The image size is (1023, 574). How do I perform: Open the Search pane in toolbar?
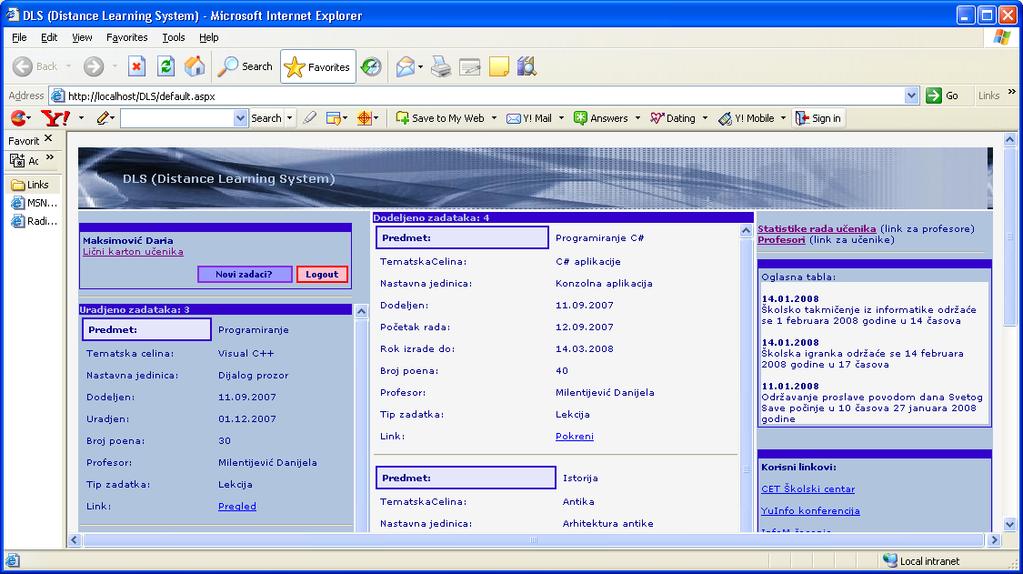pyautogui.click(x=245, y=67)
